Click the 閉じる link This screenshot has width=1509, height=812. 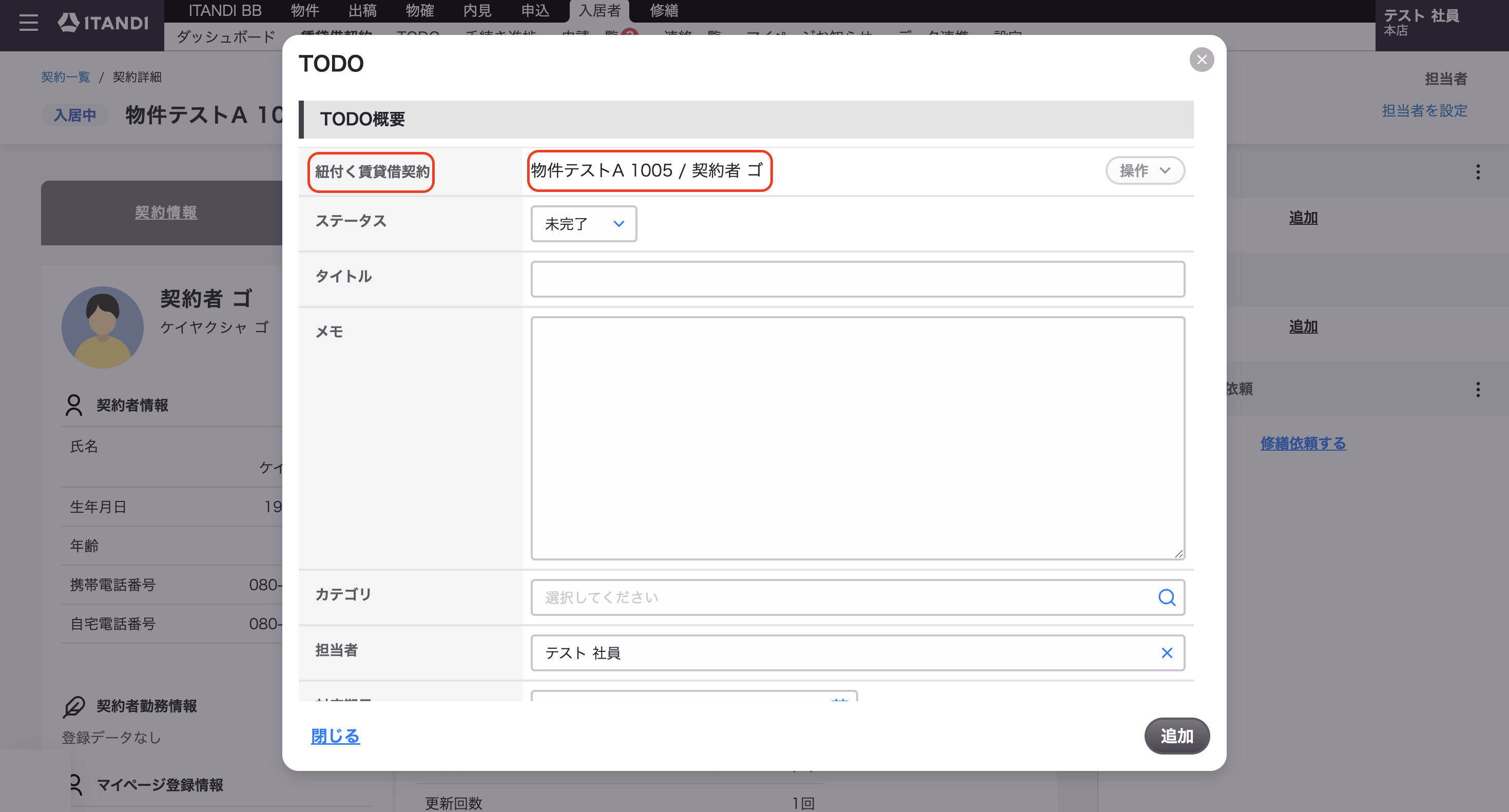[x=335, y=736]
